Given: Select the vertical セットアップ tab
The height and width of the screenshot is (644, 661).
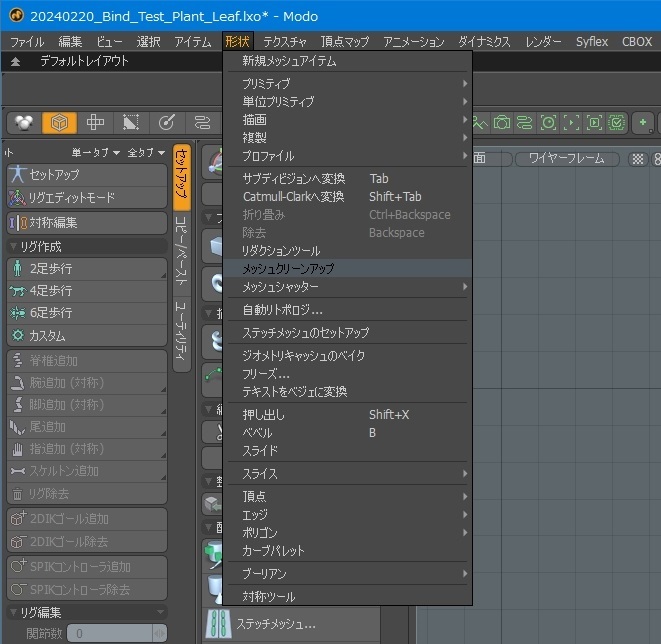Looking at the screenshot, I should (182, 177).
